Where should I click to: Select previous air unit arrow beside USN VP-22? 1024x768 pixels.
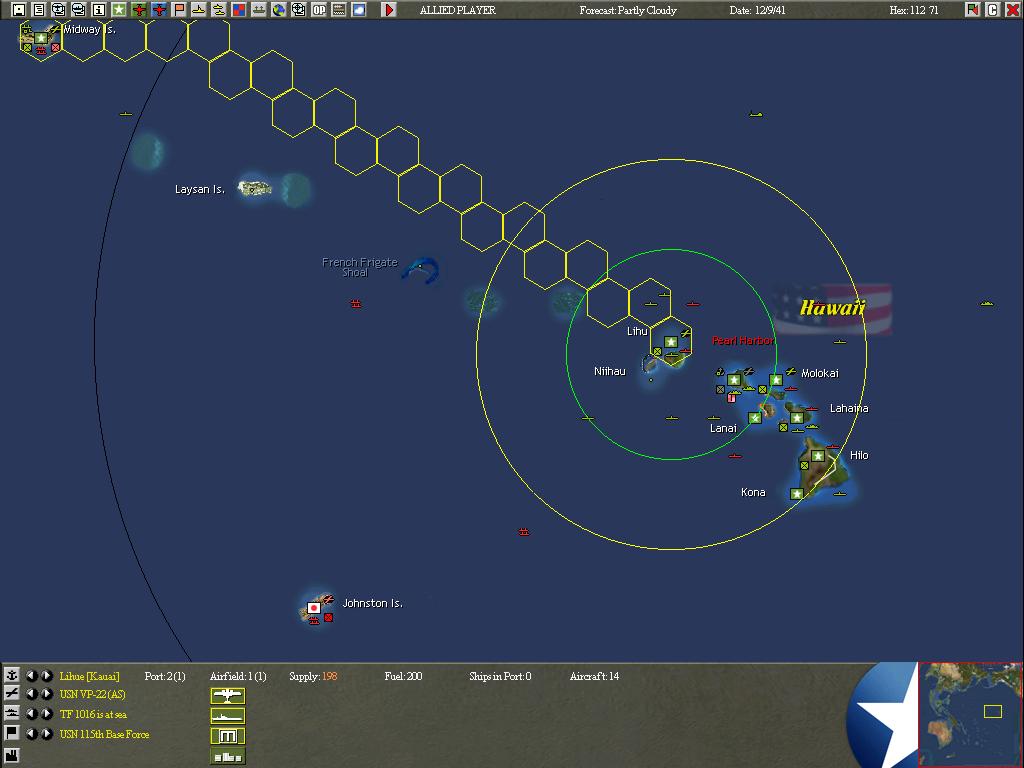31,694
